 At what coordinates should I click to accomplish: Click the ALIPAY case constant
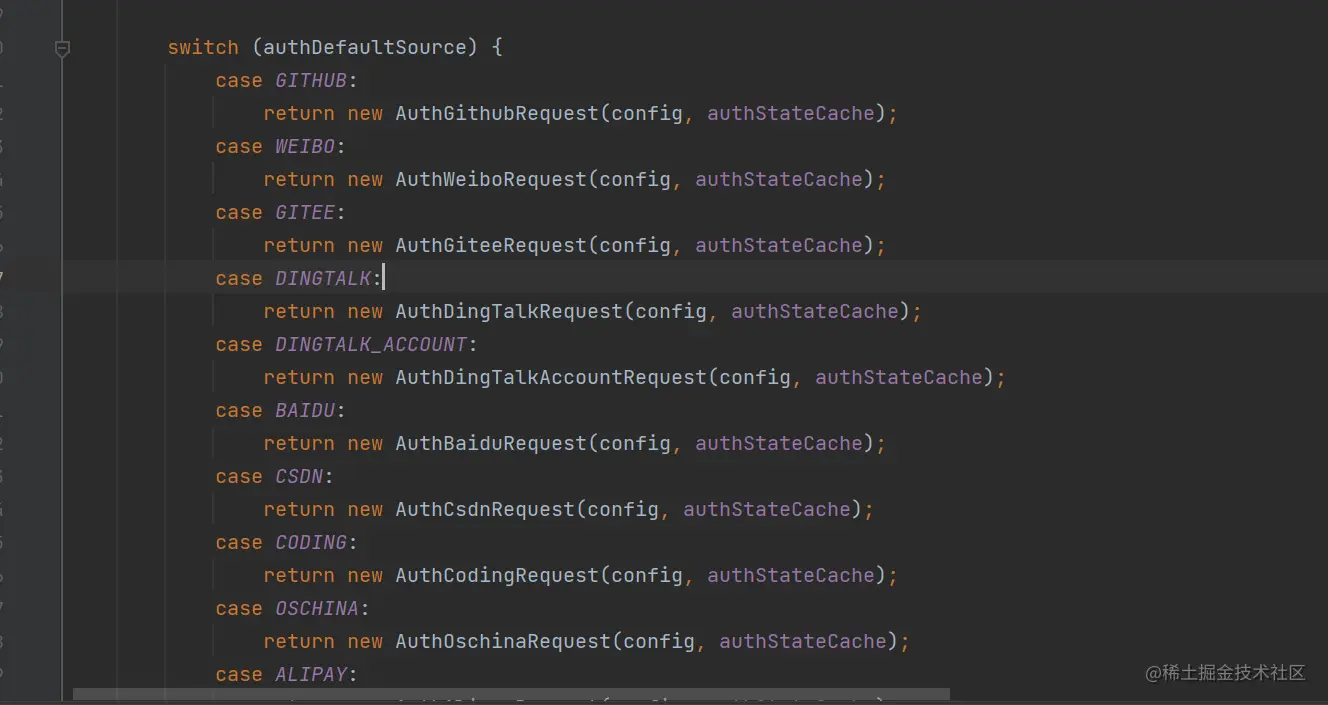(310, 674)
